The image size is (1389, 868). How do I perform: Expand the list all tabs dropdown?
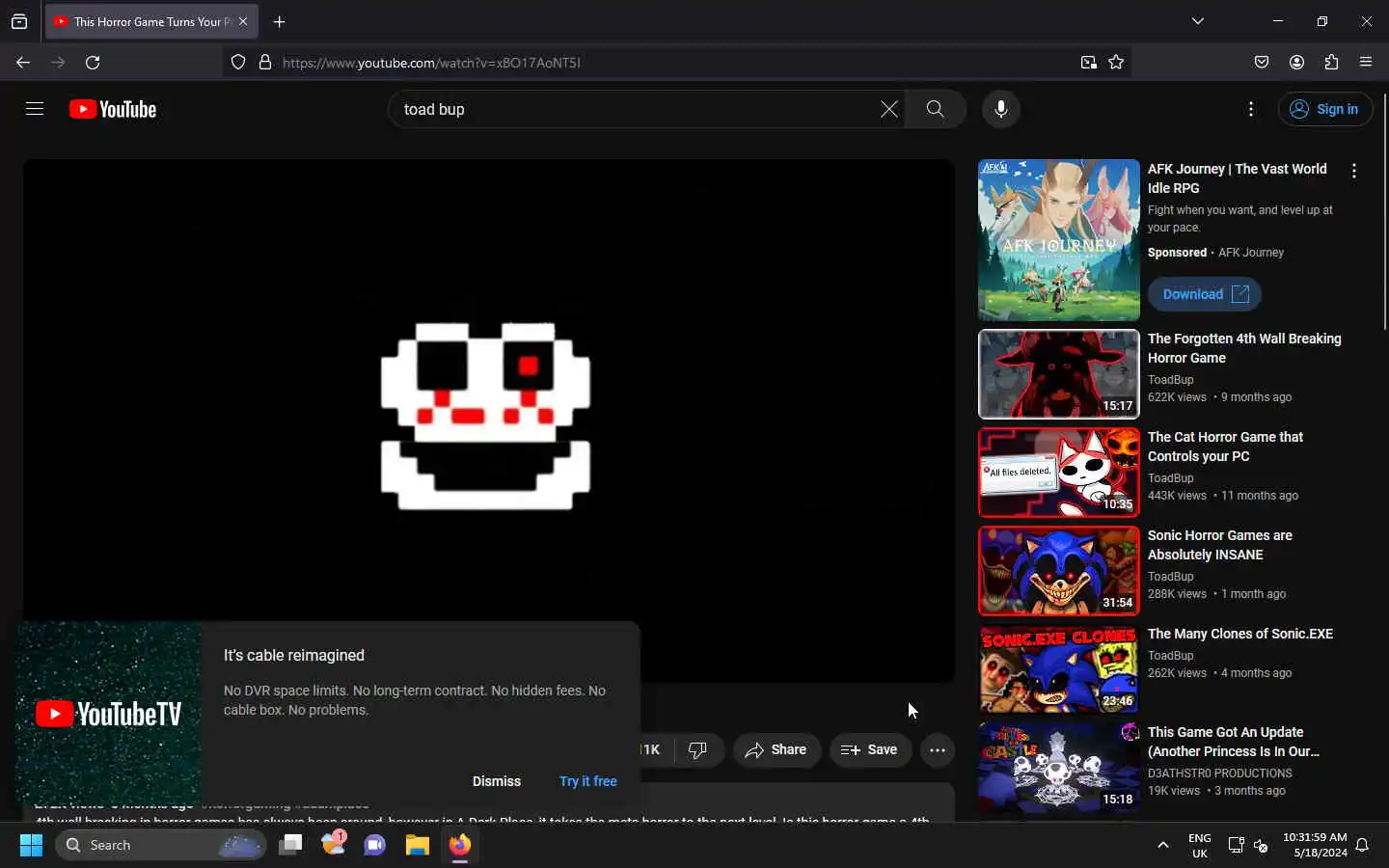point(1198,21)
